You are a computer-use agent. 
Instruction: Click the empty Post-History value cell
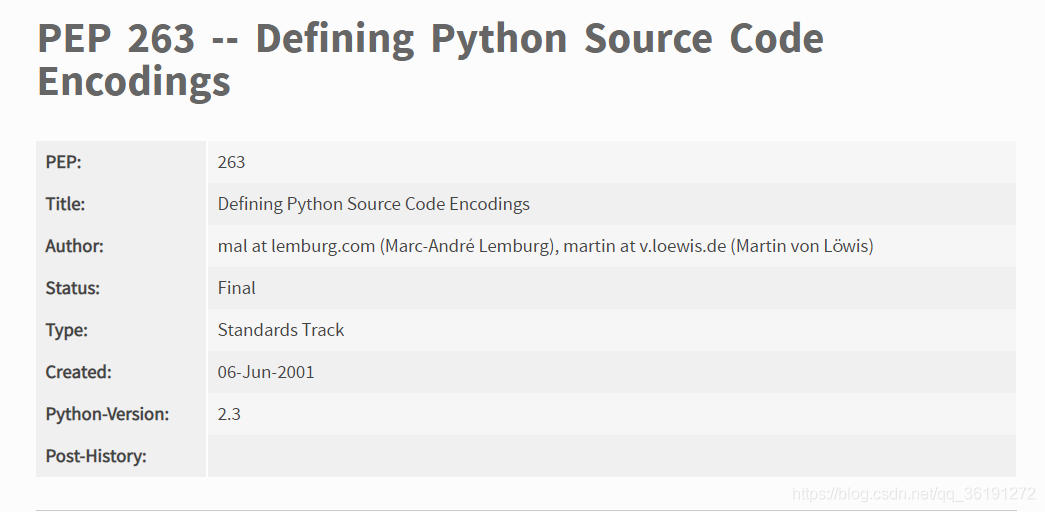(x=612, y=456)
